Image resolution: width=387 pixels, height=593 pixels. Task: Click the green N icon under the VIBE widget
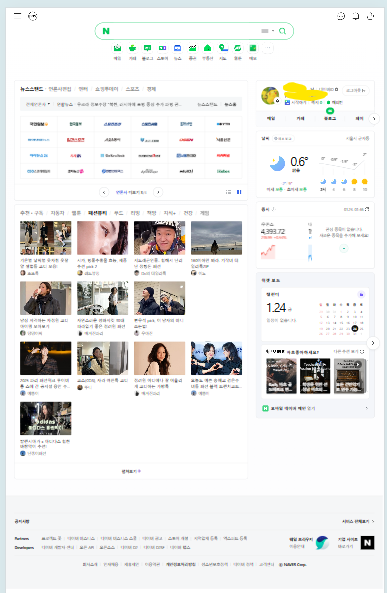click(266, 408)
